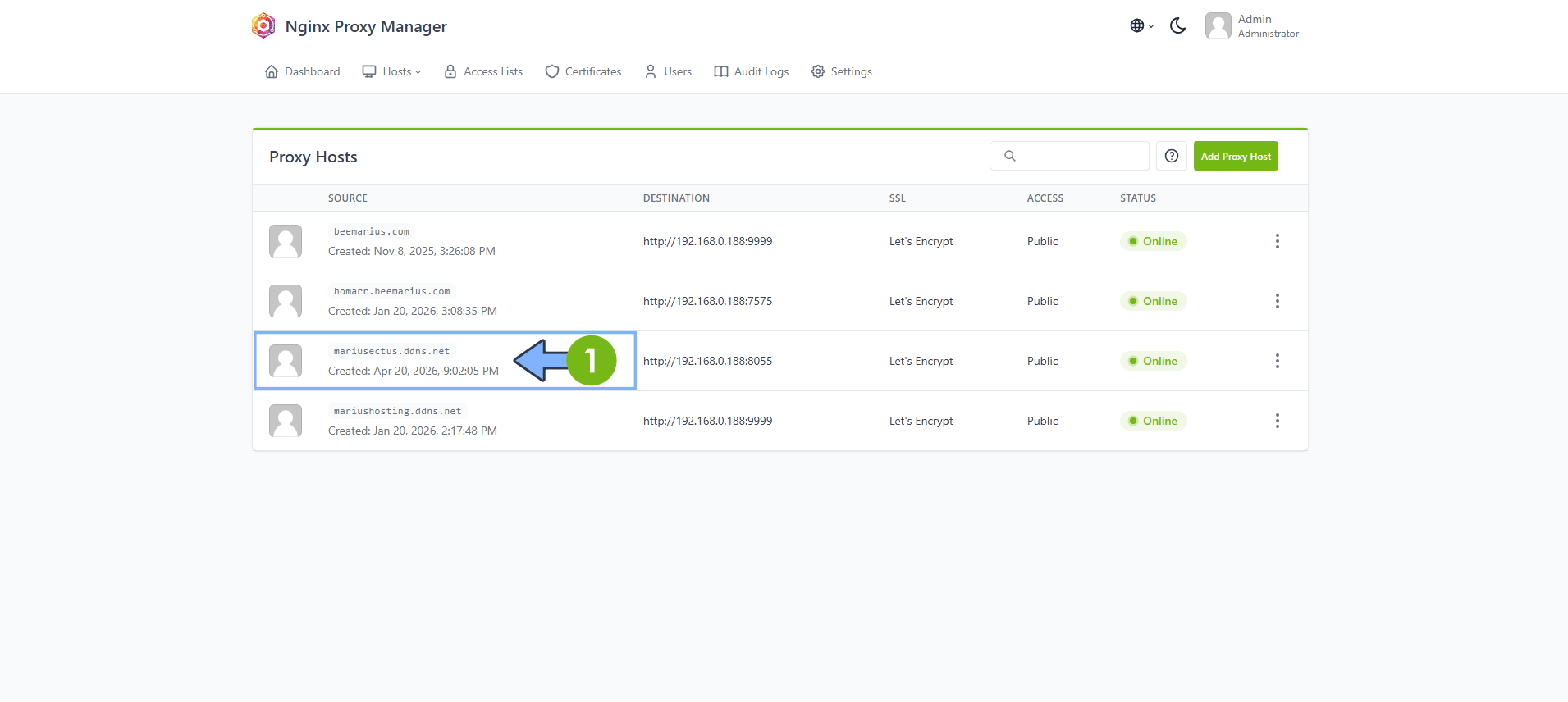The height and width of the screenshot is (702, 1568).
Task: Click the Online status of homarr.beemarius.com
Action: pyautogui.click(x=1153, y=301)
